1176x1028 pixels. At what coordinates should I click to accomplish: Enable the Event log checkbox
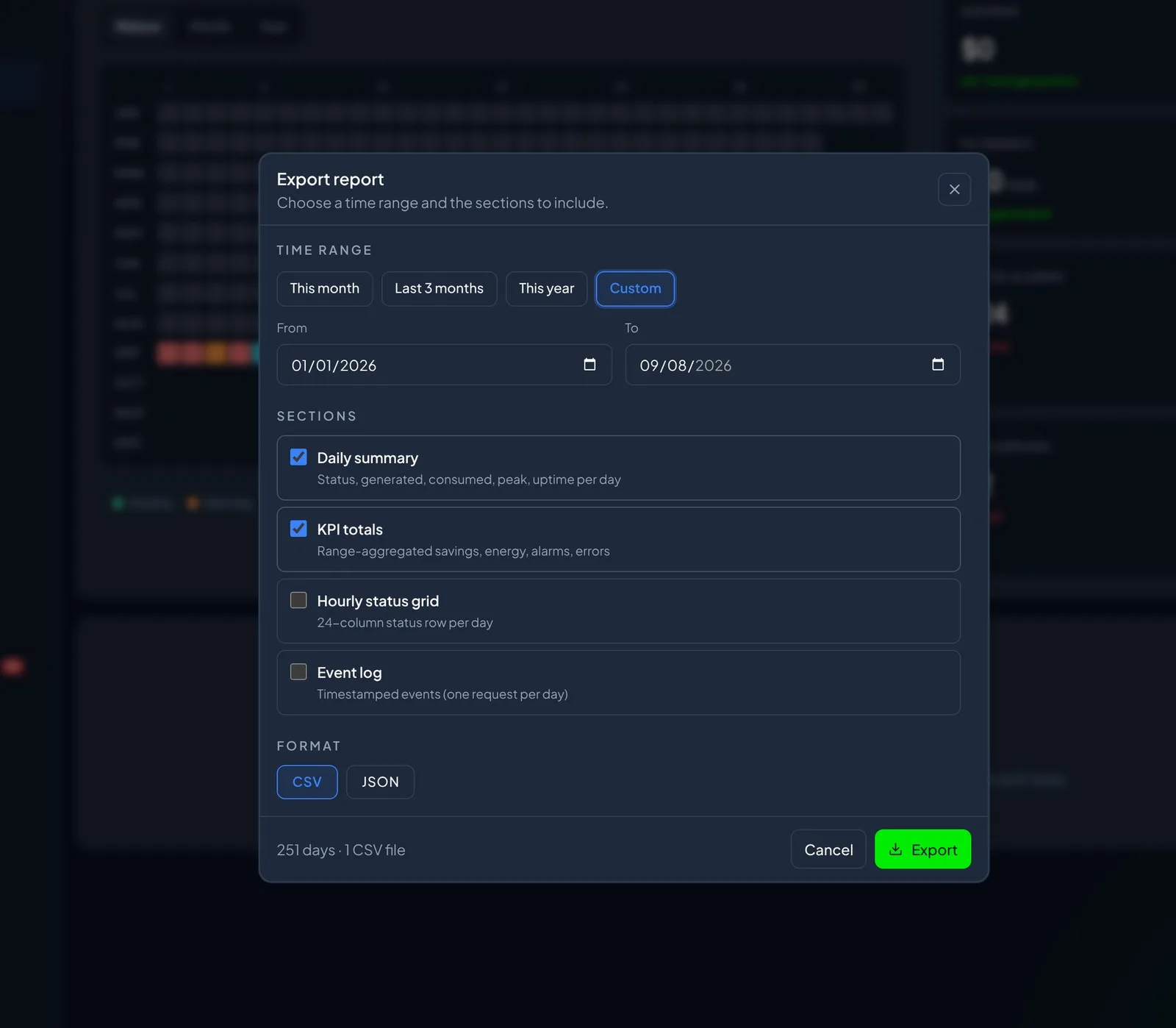pos(298,671)
